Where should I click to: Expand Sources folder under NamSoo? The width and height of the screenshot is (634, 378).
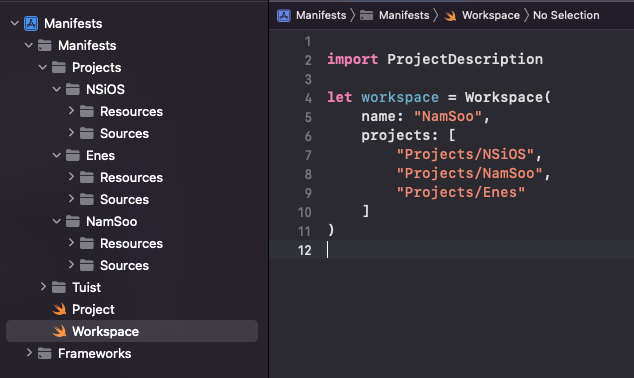click(71, 264)
